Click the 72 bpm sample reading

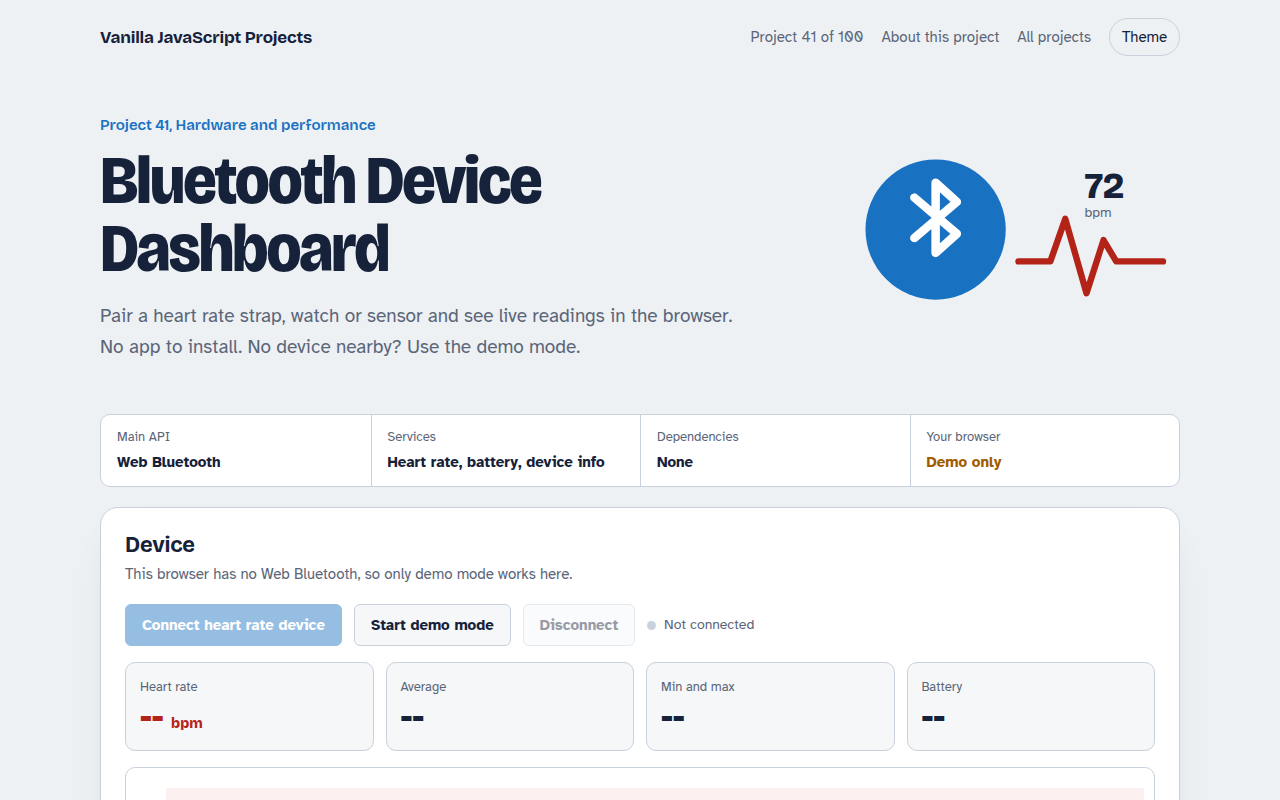click(x=1104, y=194)
